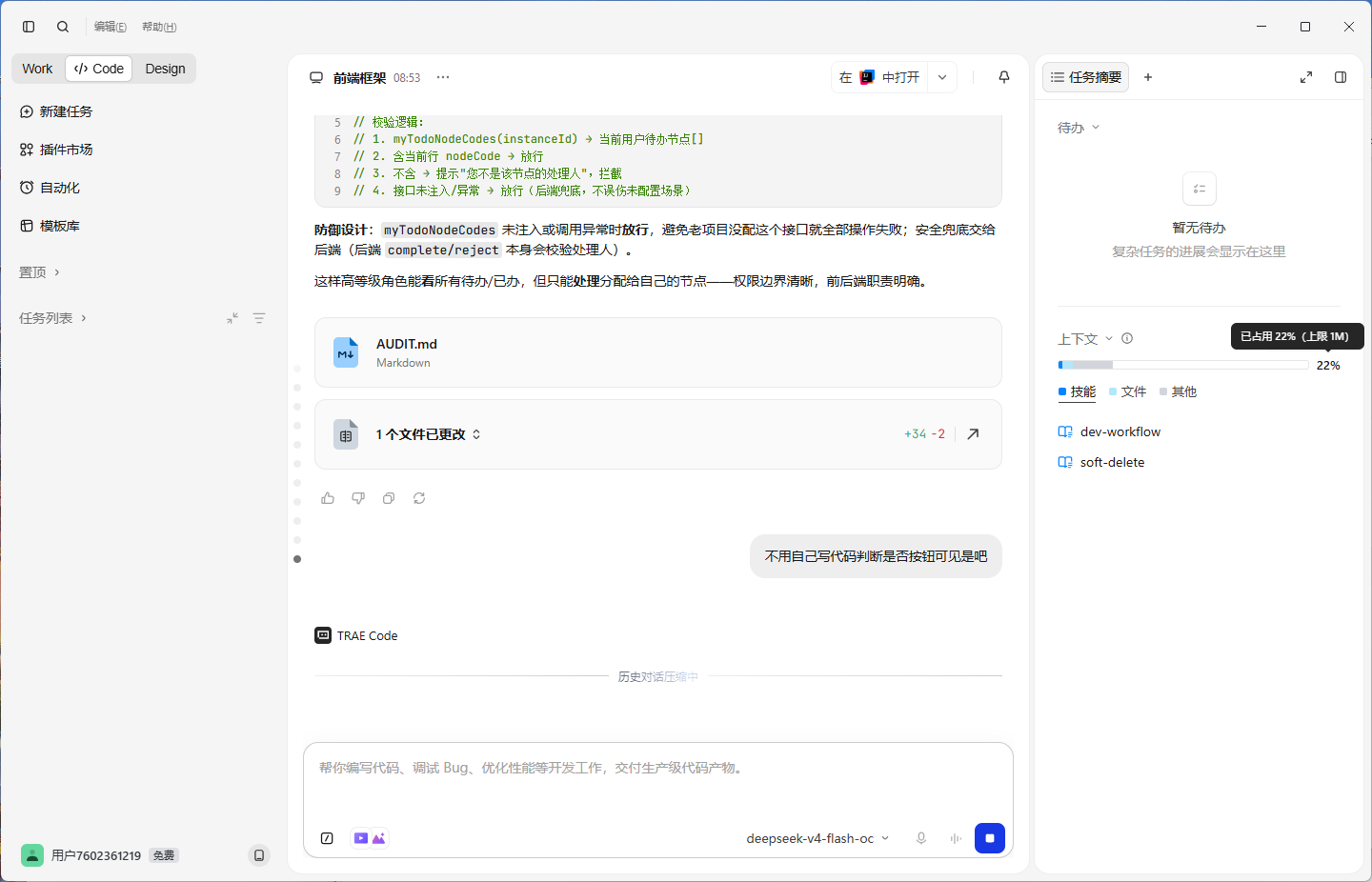The height and width of the screenshot is (882, 1372).
Task: Open the 帮助 menu
Action: 159,27
